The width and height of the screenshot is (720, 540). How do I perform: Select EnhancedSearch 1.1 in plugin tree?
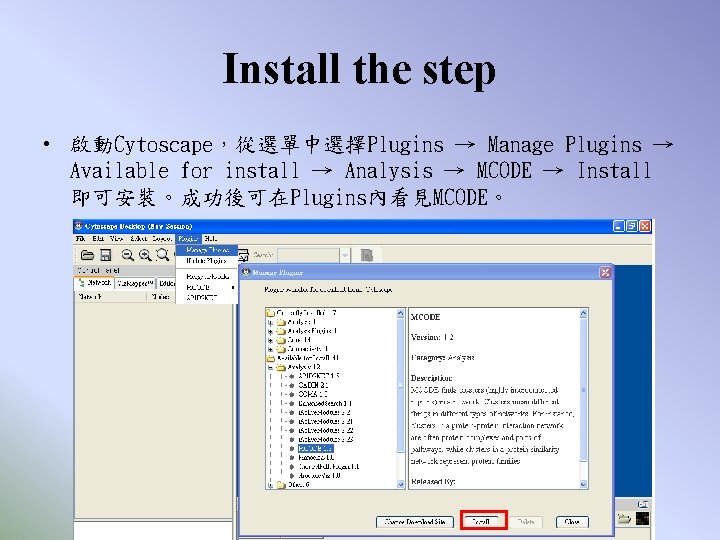click(x=325, y=403)
